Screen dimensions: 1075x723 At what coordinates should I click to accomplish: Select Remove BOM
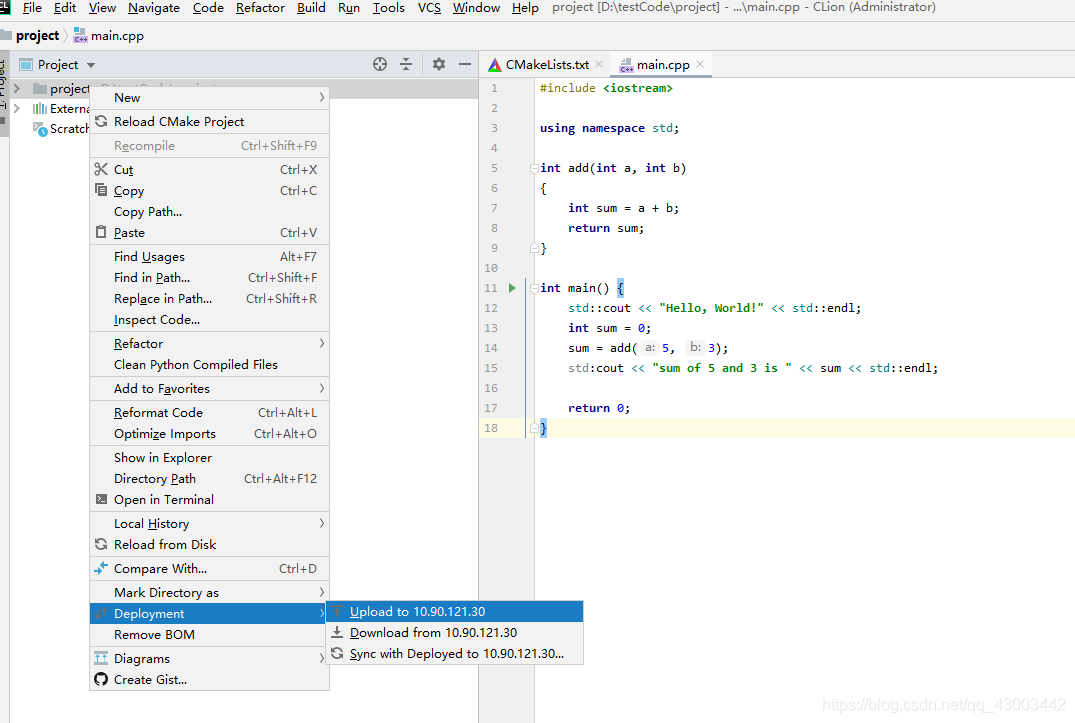click(209, 635)
